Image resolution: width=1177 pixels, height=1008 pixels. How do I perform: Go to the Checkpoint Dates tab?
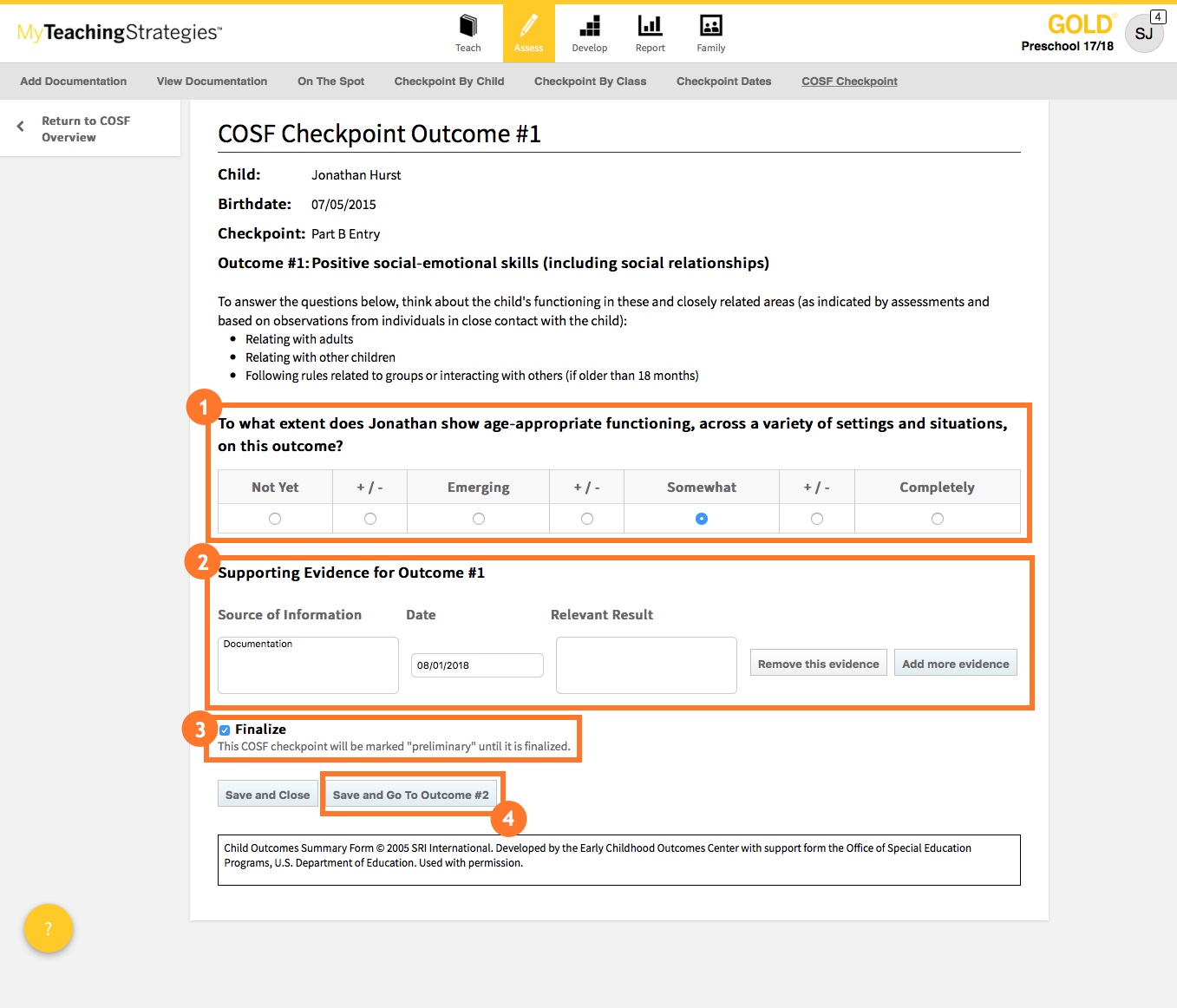click(x=723, y=82)
